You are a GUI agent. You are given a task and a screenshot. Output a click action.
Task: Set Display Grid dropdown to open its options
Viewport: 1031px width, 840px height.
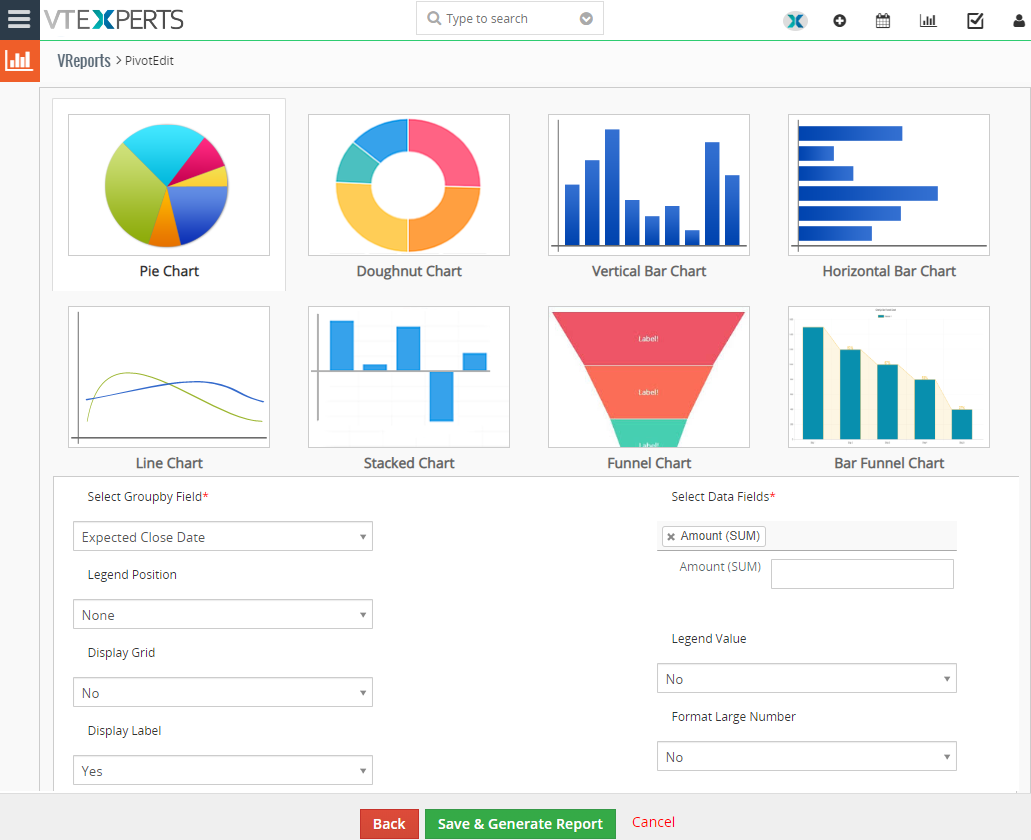[x=222, y=692]
